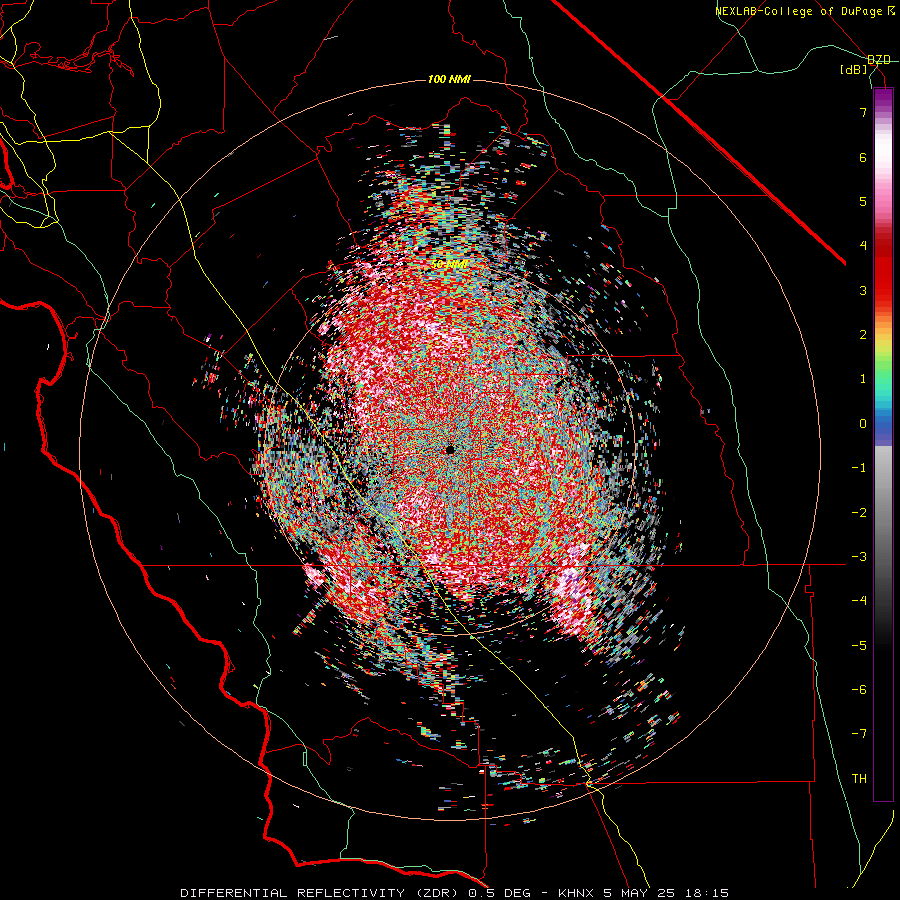
Task: Click the -7 value on the dB scale
Action: (x=859, y=734)
